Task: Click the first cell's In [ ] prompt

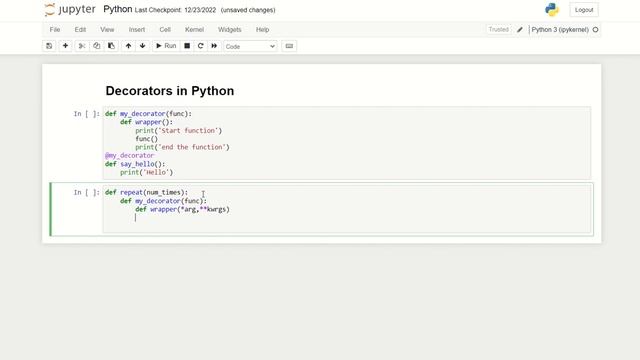Action: [x=87, y=114]
